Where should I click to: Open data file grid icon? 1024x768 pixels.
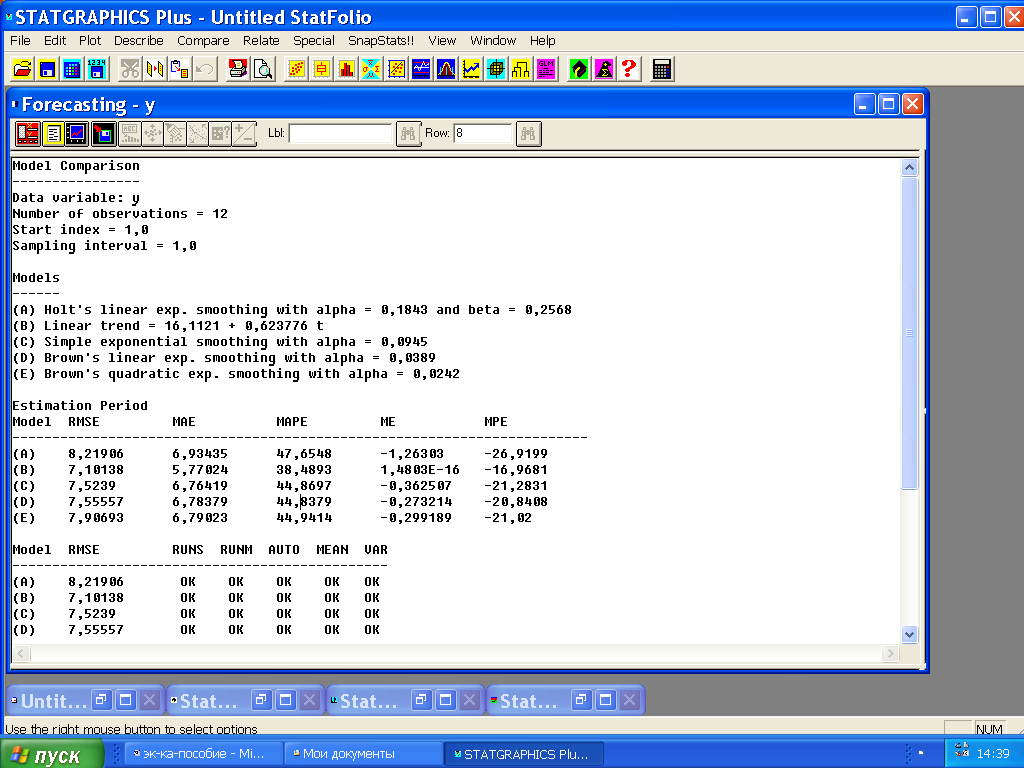coord(72,69)
